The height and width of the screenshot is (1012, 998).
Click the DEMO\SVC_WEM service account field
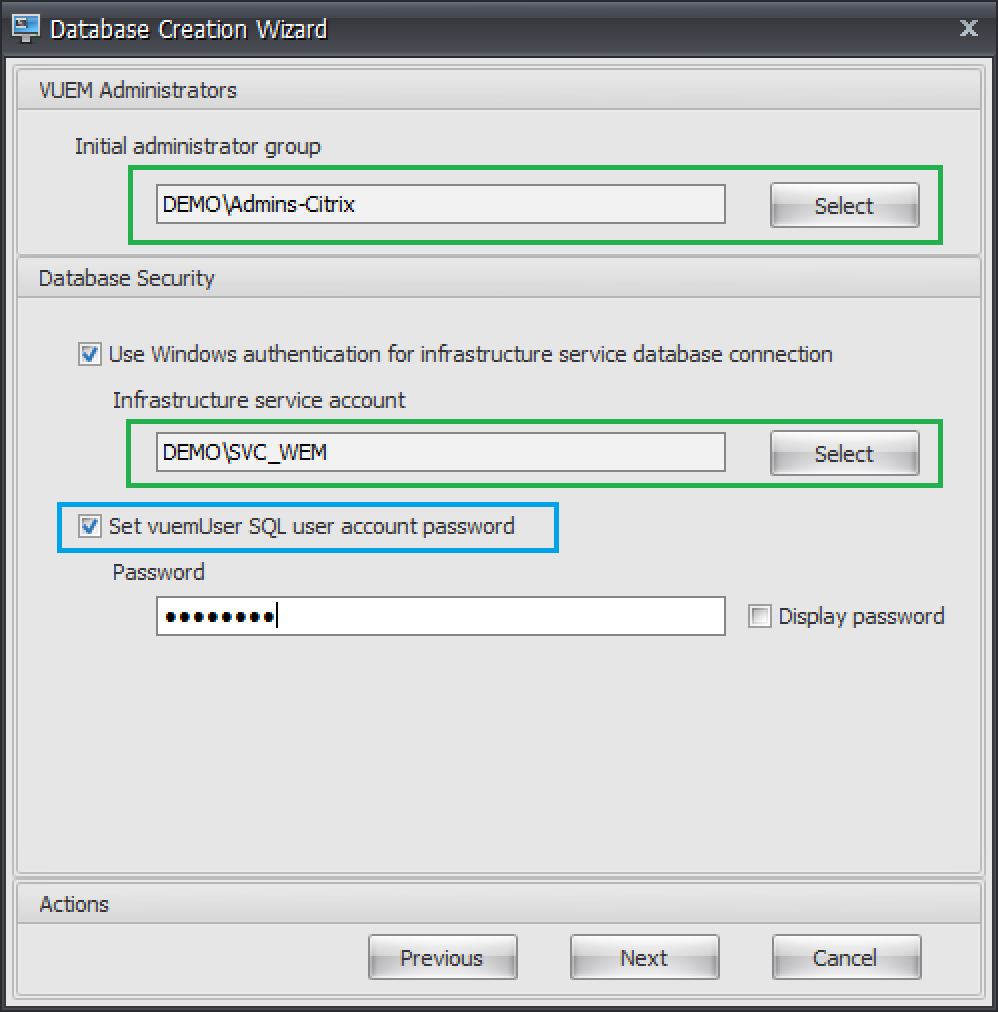[x=440, y=453]
